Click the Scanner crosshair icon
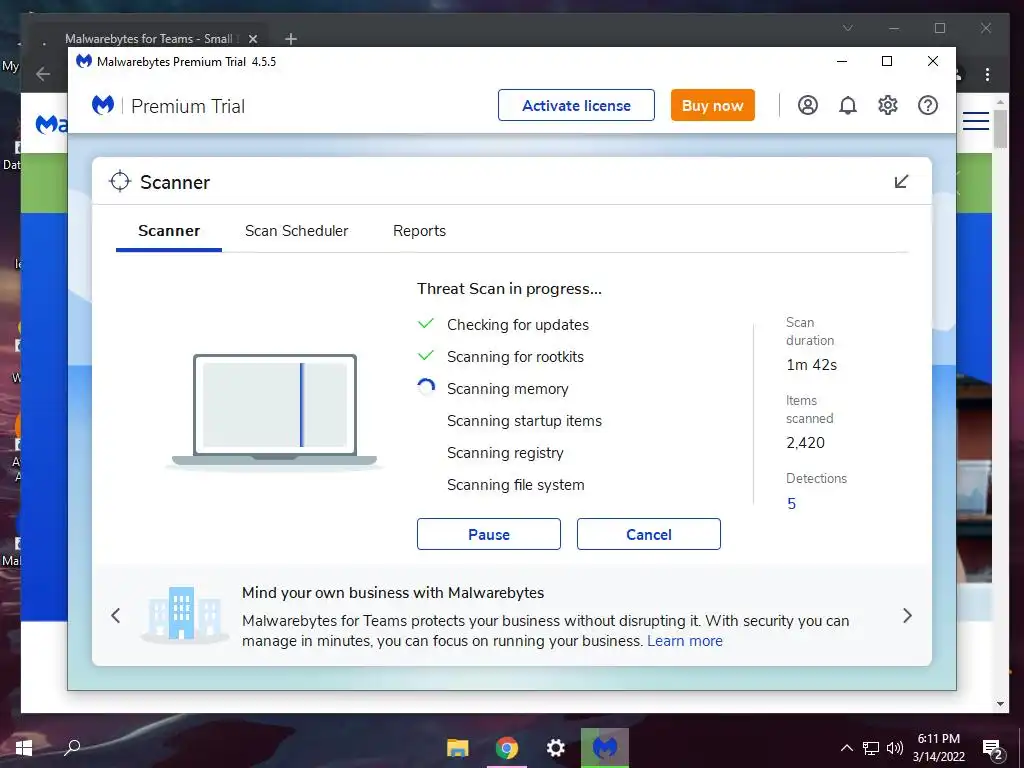Screen dimensions: 1024x768 point(120,182)
